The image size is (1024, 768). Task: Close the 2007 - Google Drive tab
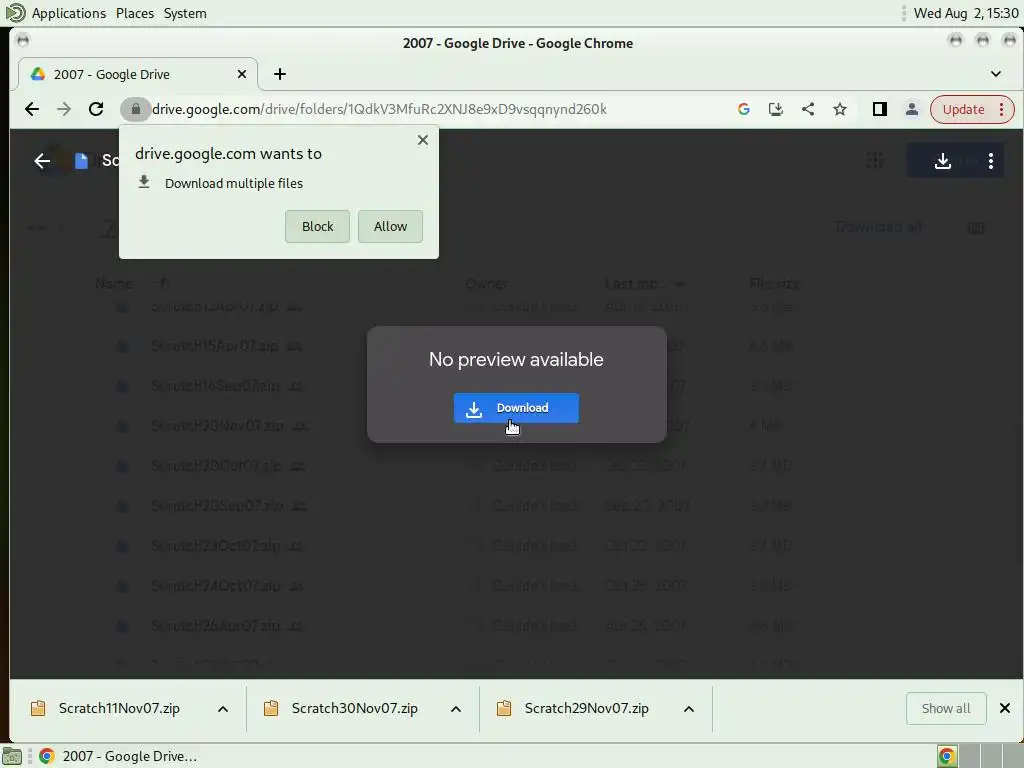(242, 74)
